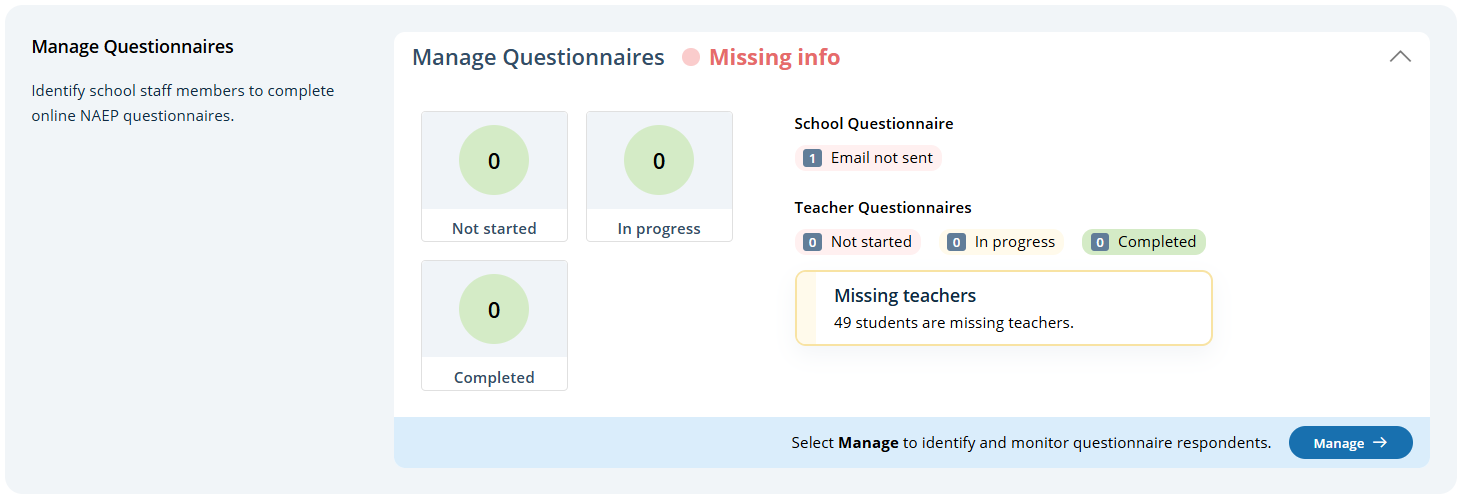The width and height of the screenshot is (1463, 501).
Task: Click the number badge beside Email not sent
Action: click(x=813, y=158)
